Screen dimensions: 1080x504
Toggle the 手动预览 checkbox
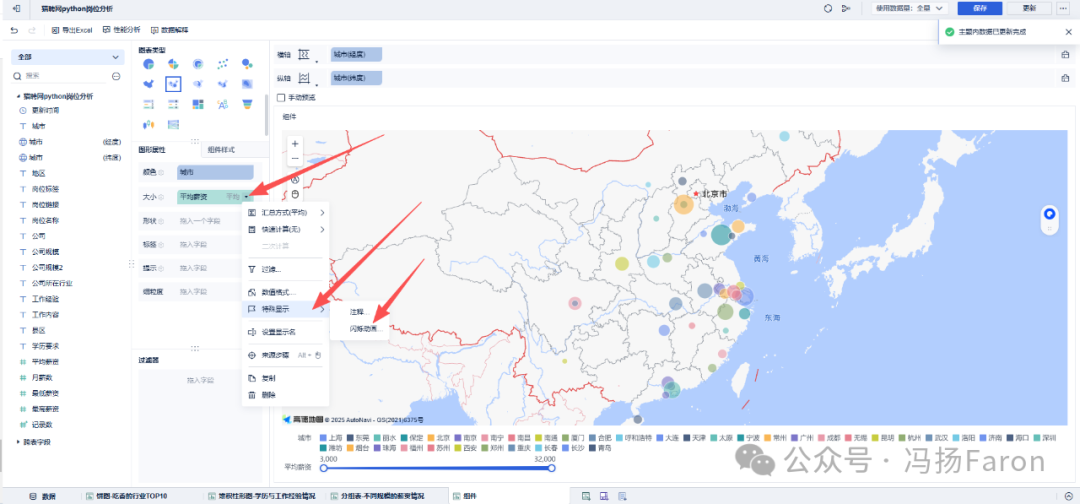(x=280, y=98)
